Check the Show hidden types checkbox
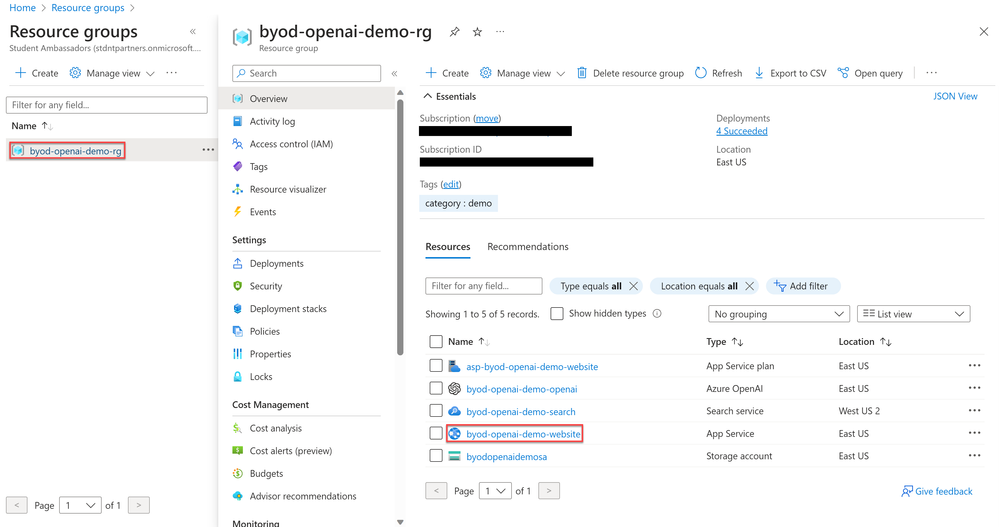 click(x=557, y=314)
